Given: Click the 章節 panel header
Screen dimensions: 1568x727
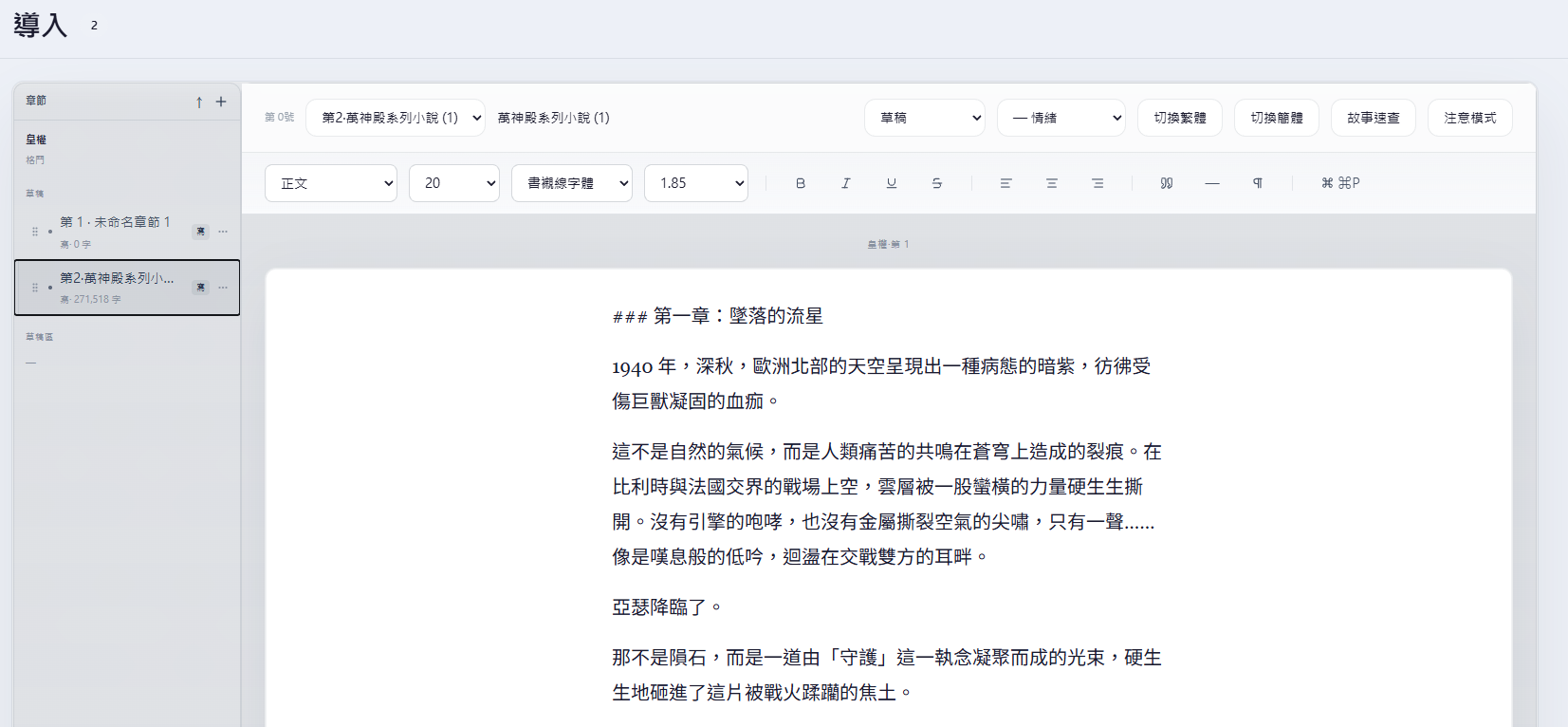Looking at the screenshot, I should (36, 101).
